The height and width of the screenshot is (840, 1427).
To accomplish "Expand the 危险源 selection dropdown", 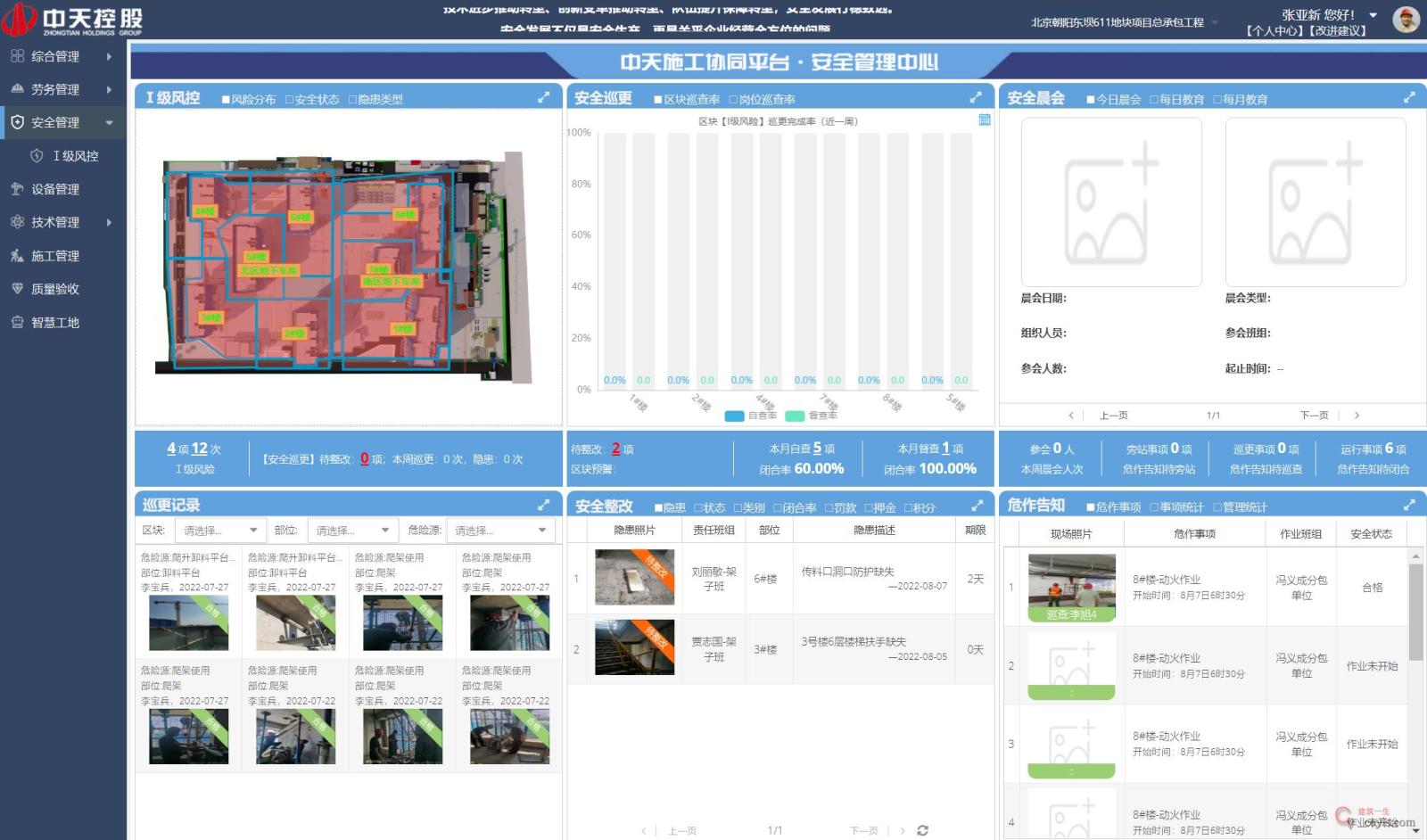I will pos(501,529).
